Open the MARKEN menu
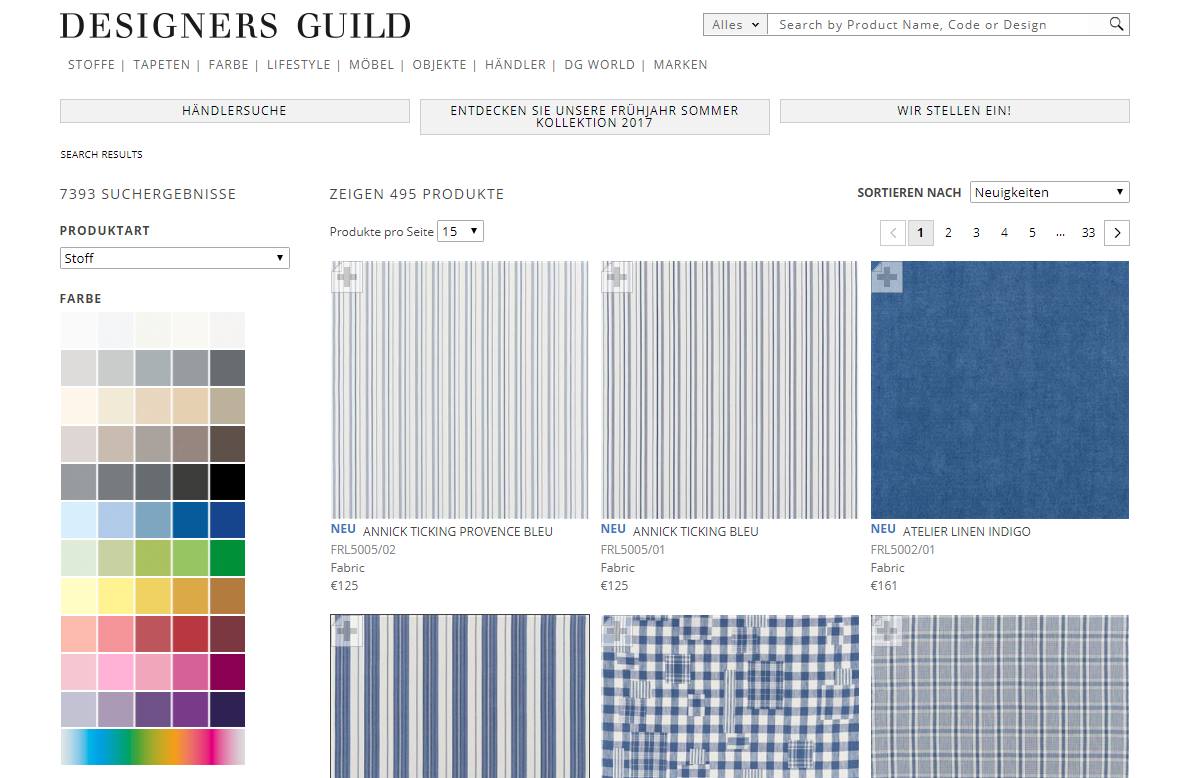Image resolution: width=1194 pixels, height=778 pixels. click(x=680, y=65)
